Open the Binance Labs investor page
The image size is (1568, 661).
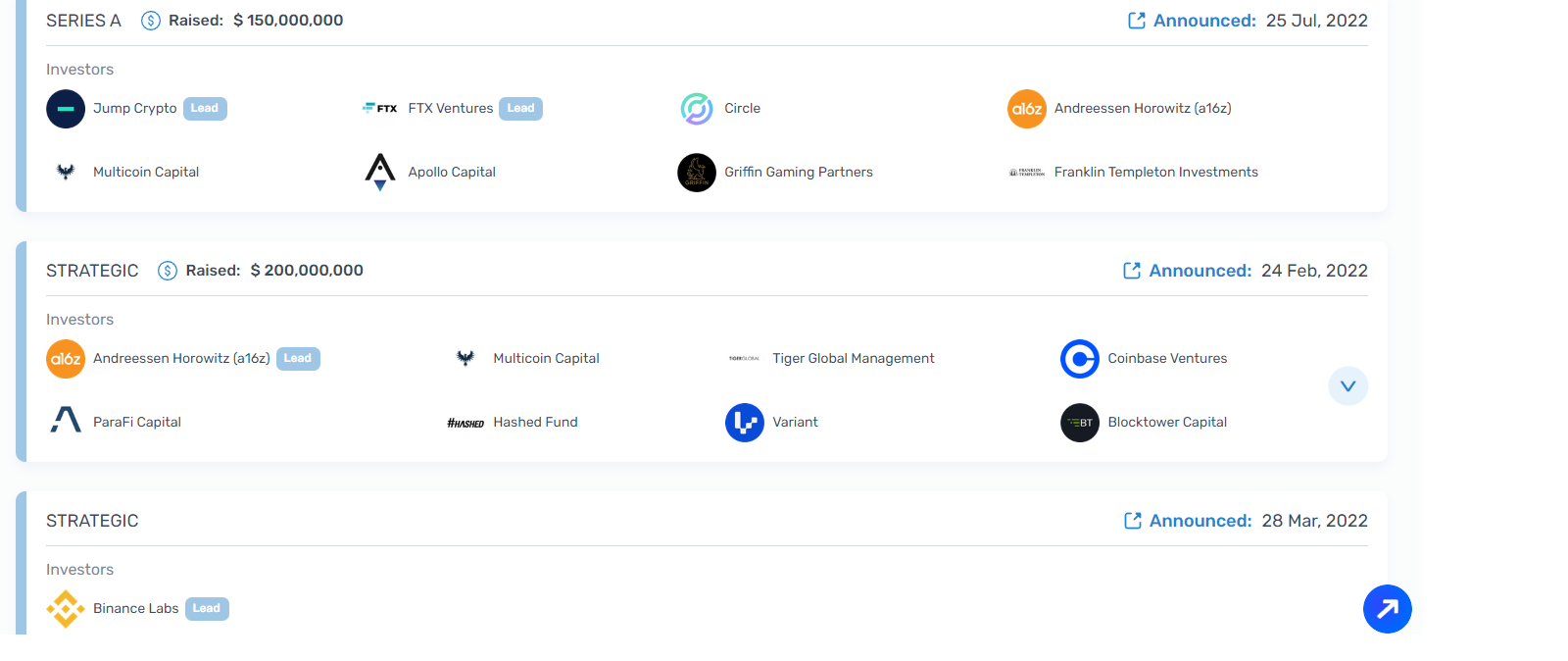click(136, 609)
